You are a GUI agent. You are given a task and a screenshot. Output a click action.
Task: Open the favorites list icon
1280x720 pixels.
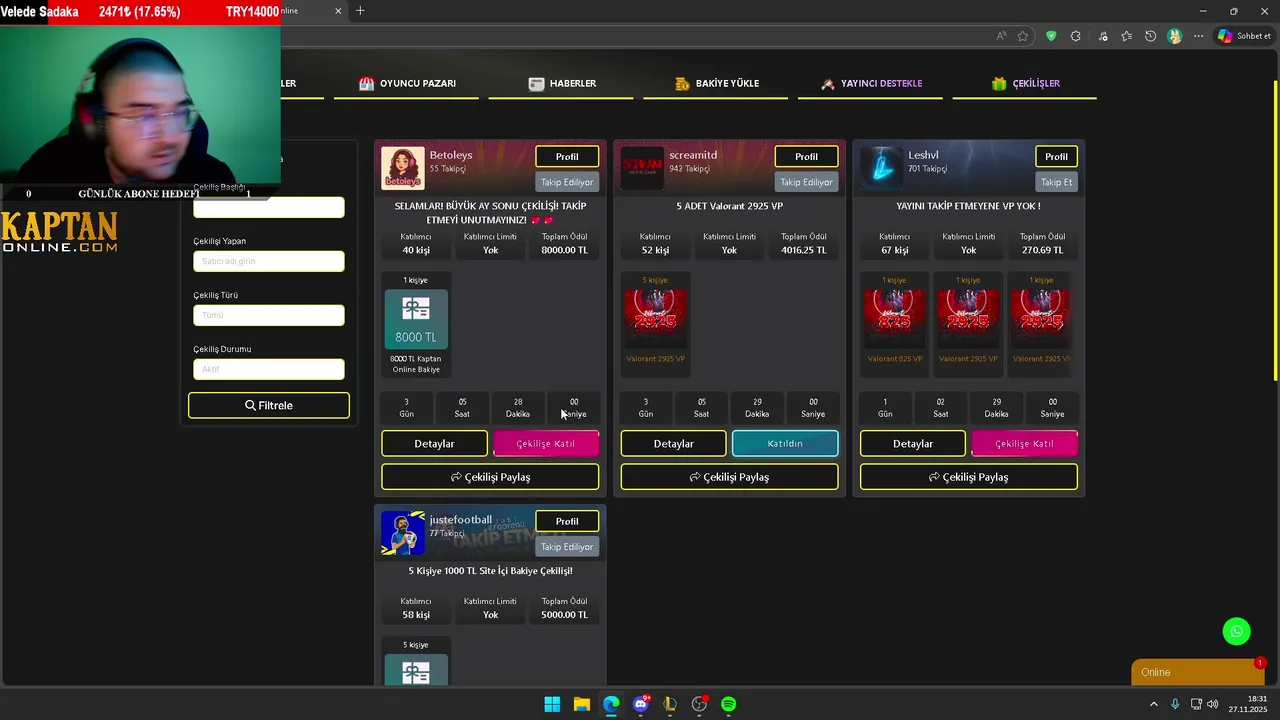coord(1127,36)
